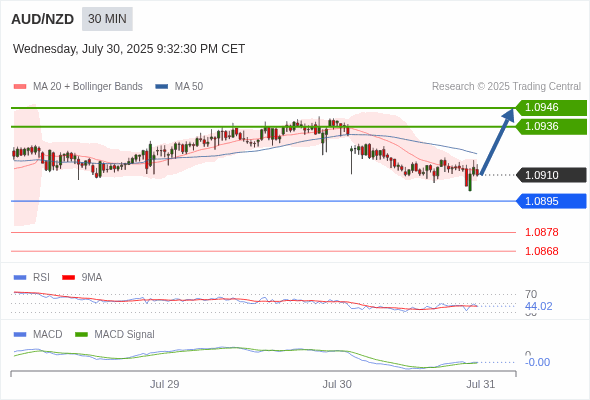The image size is (590, 400).
Task: Click the MACD blue legend swatch
Action: click(x=20, y=335)
